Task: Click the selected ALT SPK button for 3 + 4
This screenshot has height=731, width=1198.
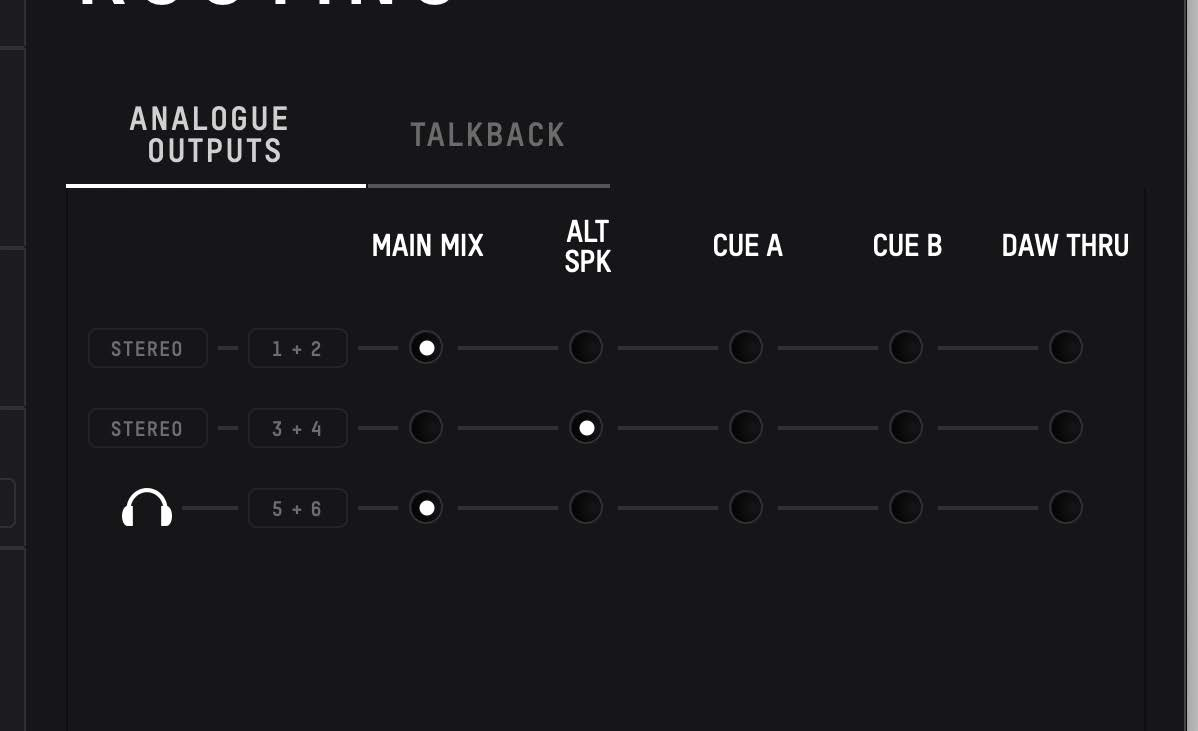Action: 586,427
